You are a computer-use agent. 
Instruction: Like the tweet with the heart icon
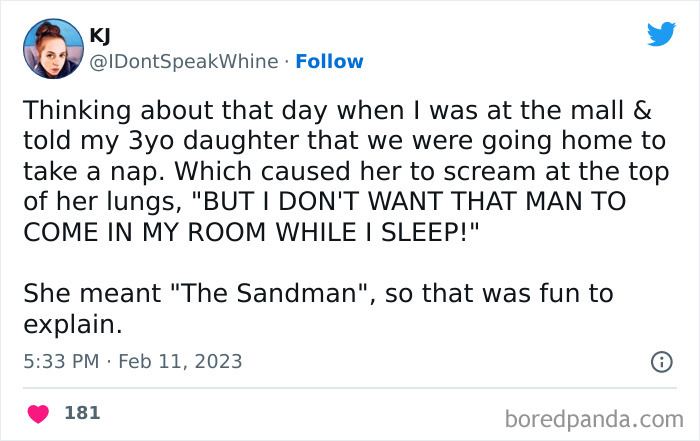(x=39, y=412)
